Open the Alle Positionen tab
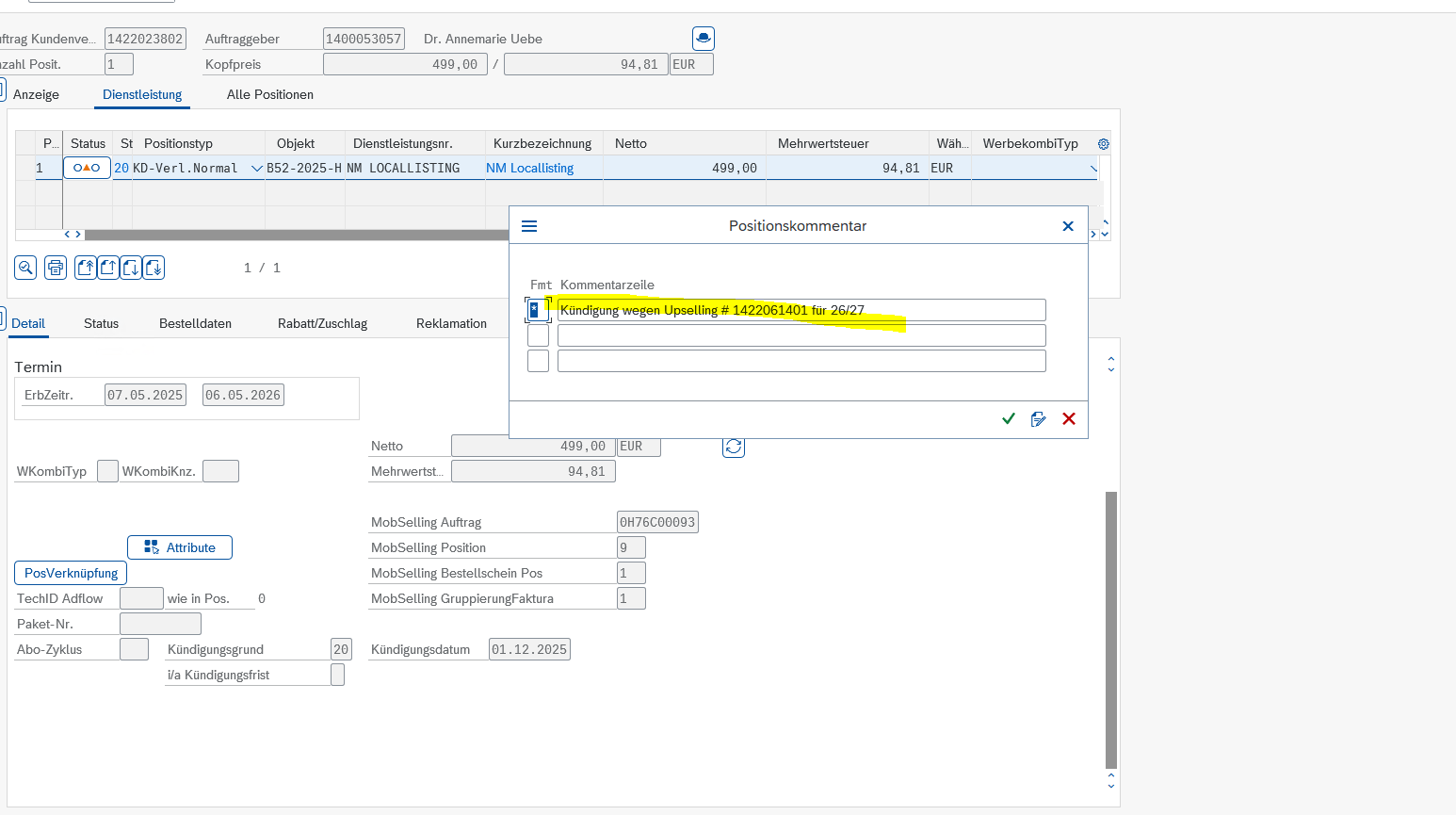The width and height of the screenshot is (1456, 815). point(270,94)
